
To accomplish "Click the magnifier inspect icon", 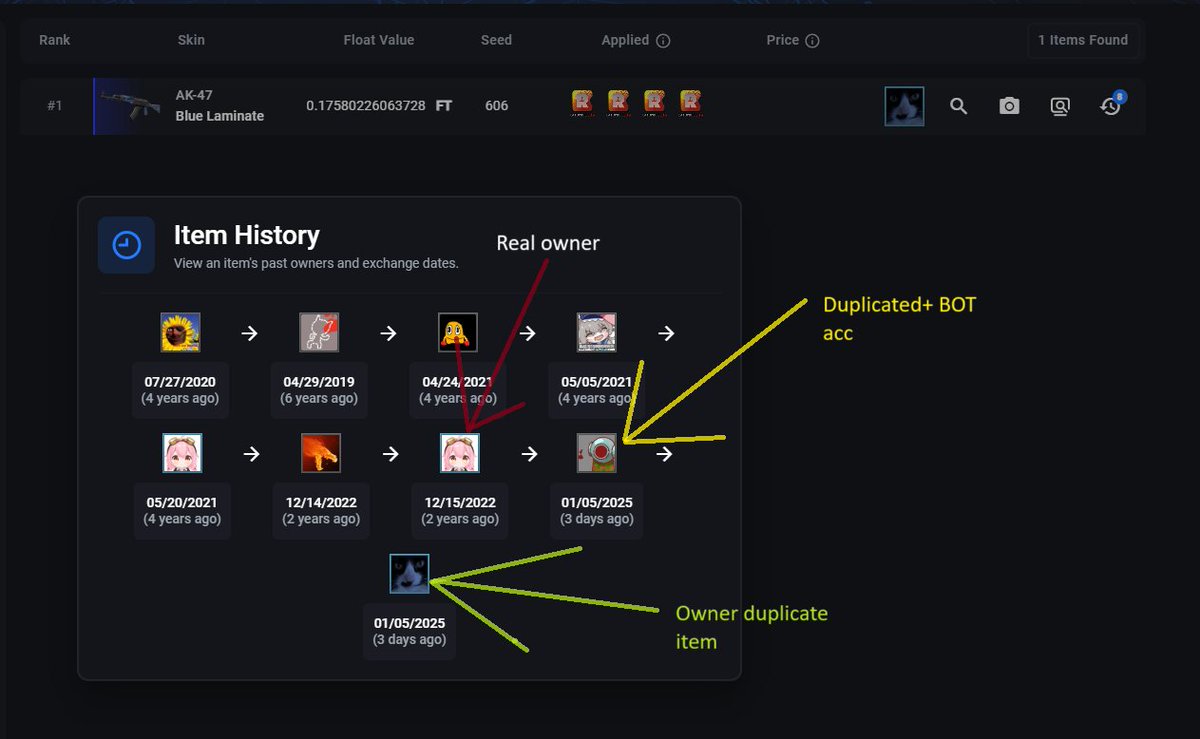I will point(958,106).
